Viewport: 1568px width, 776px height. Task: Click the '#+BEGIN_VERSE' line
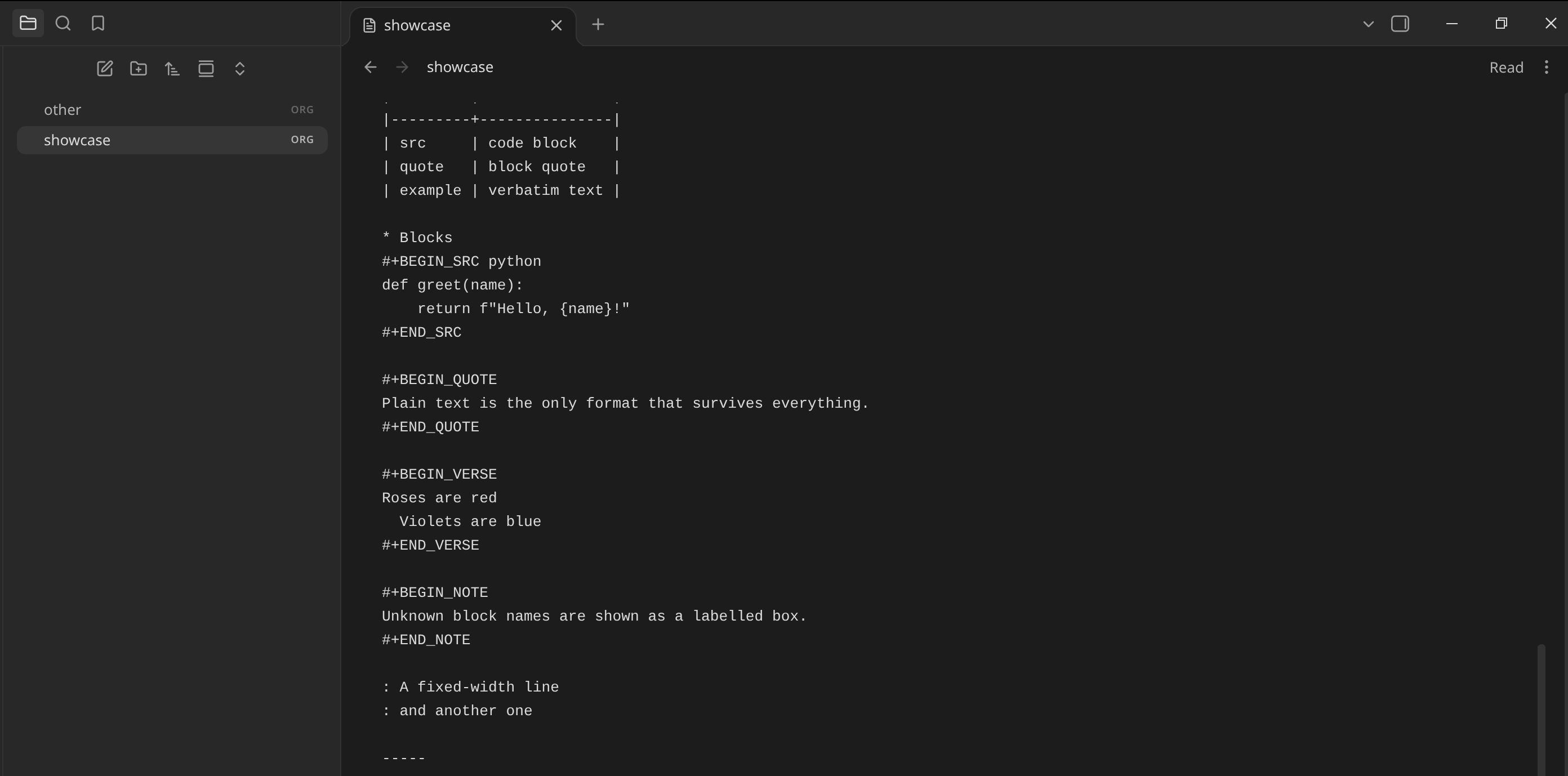click(439, 475)
